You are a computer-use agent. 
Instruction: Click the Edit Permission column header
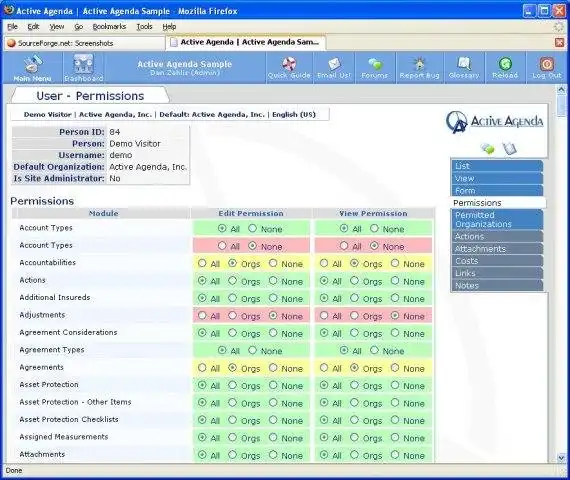click(x=251, y=213)
